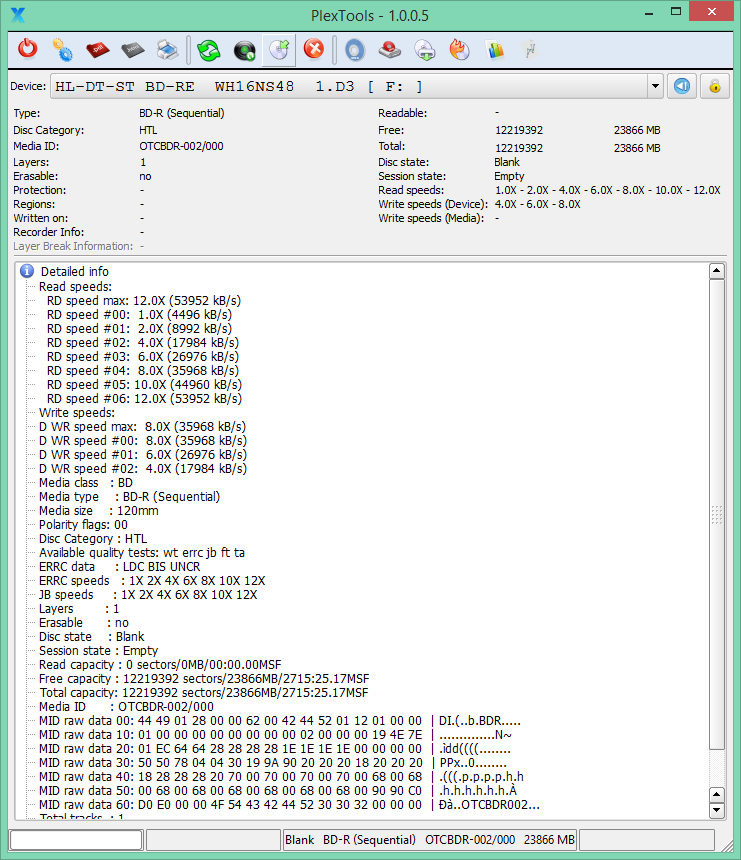Click the blue info icon next to Detailed info

pos(26,271)
